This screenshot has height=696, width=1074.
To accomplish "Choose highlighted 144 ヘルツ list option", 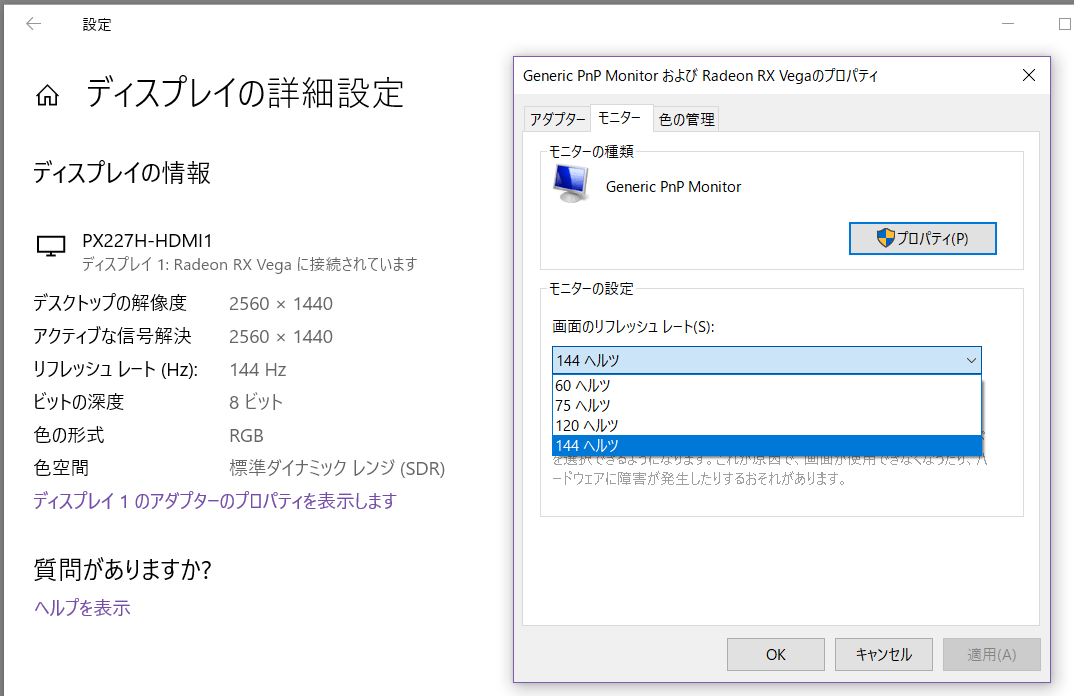I will coord(766,445).
